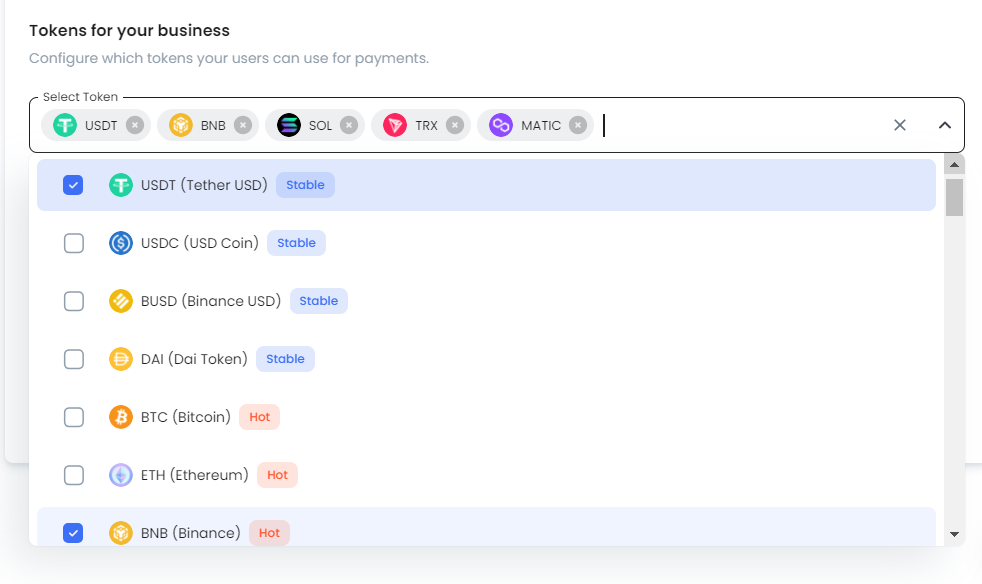
Task: Remove the SOL chip from selection
Action: point(349,125)
